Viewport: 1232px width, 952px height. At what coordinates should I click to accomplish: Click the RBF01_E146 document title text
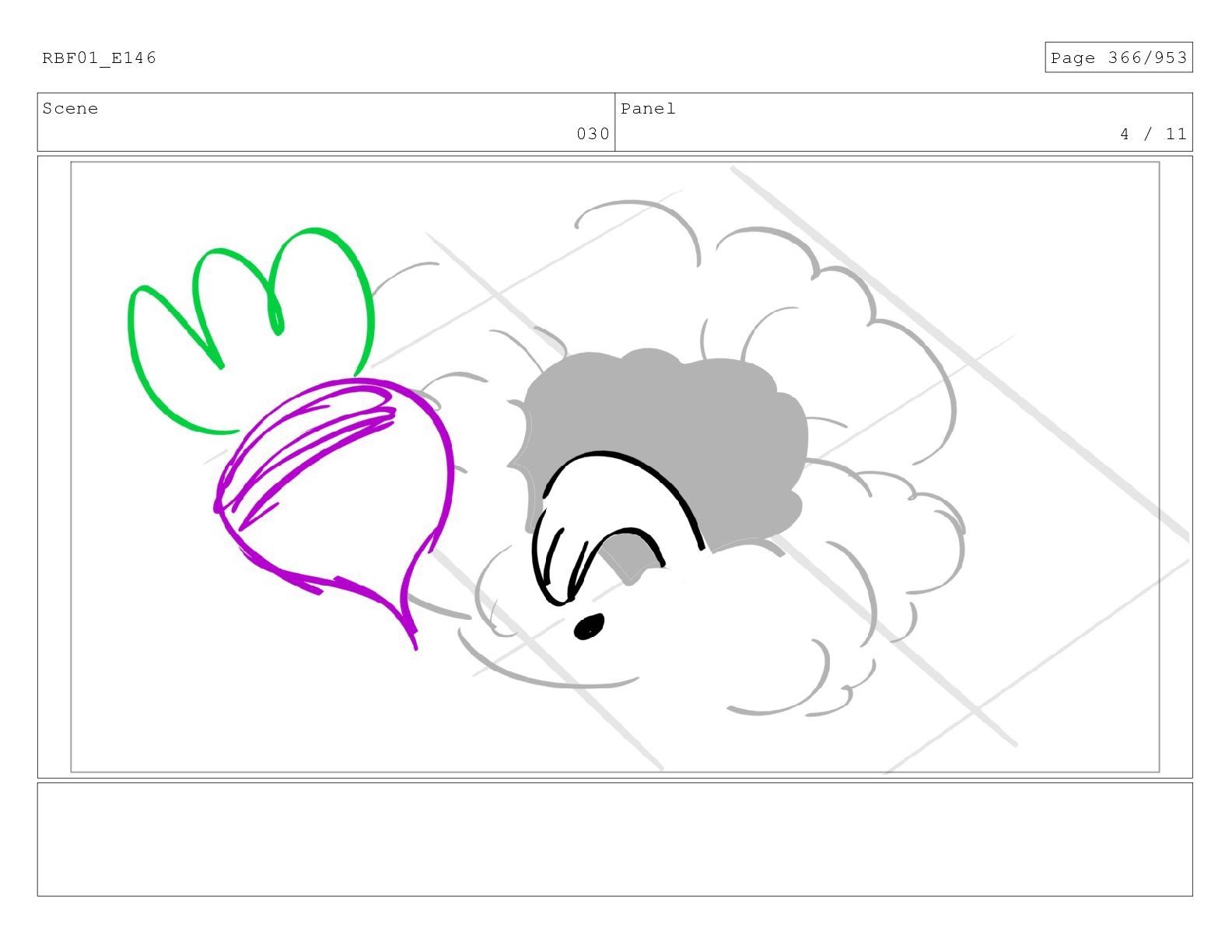point(99,58)
